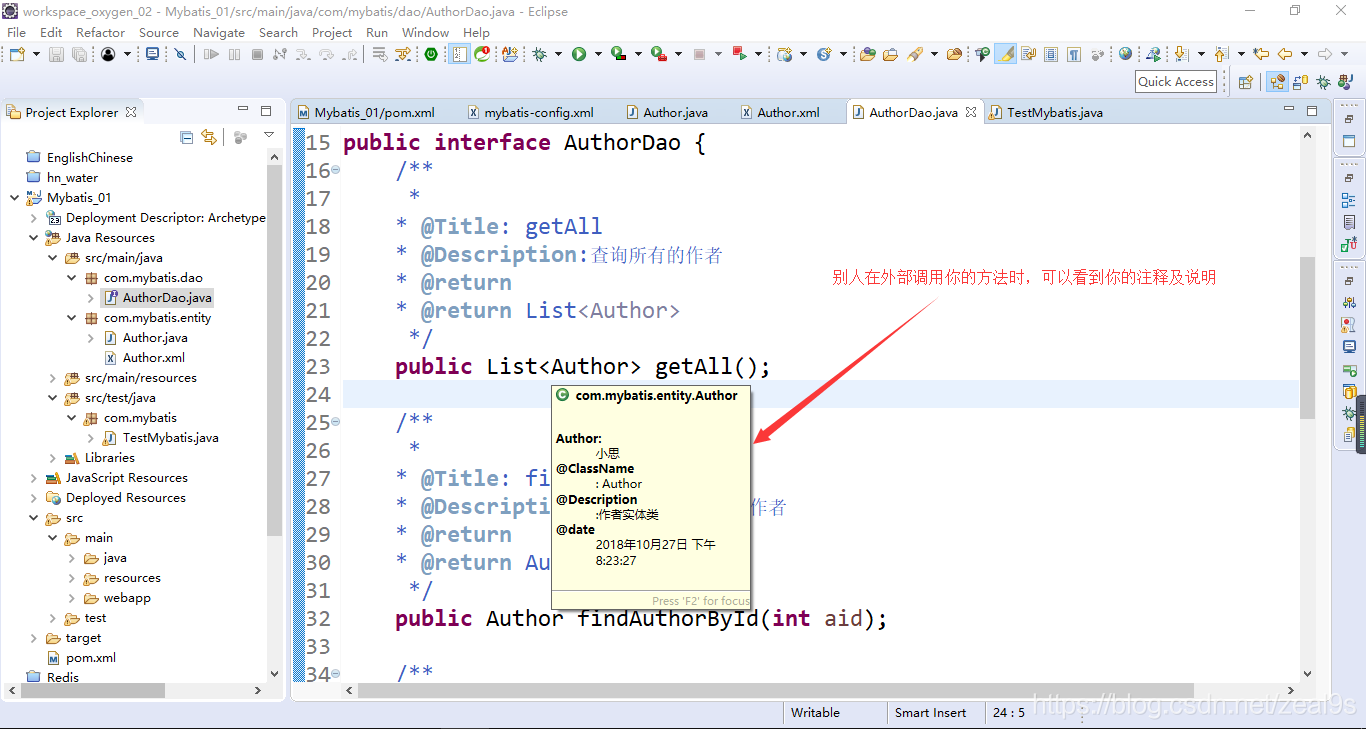Open the Run button dropdown arrow
The width and height of the screenshot is (1366, 729).
tap(598, 54)
